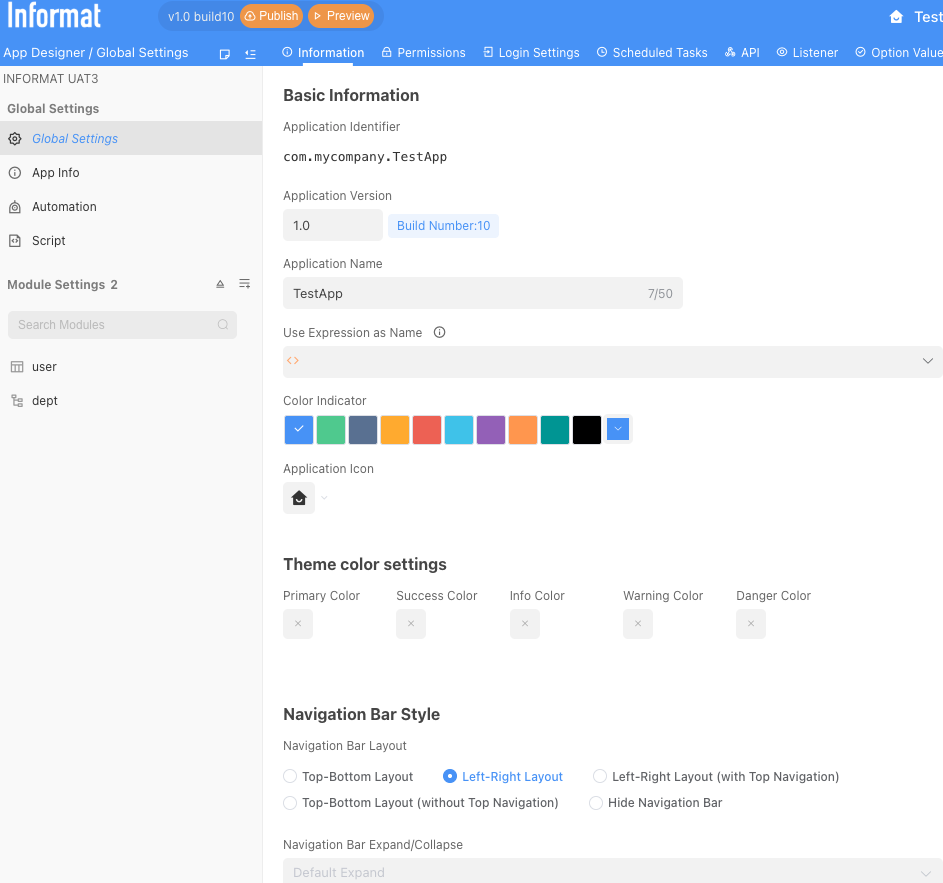Viewport: 943px width, 883px height.
Task: Click the Publish button
Action: (271, 16)
